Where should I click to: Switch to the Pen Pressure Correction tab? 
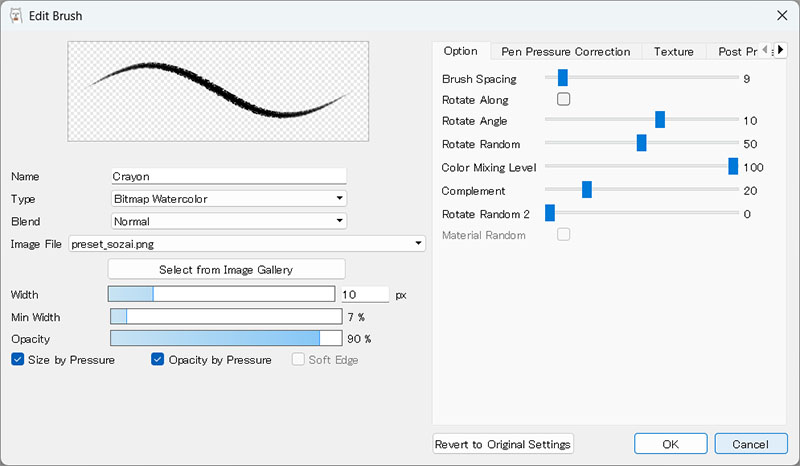[565, 51]
